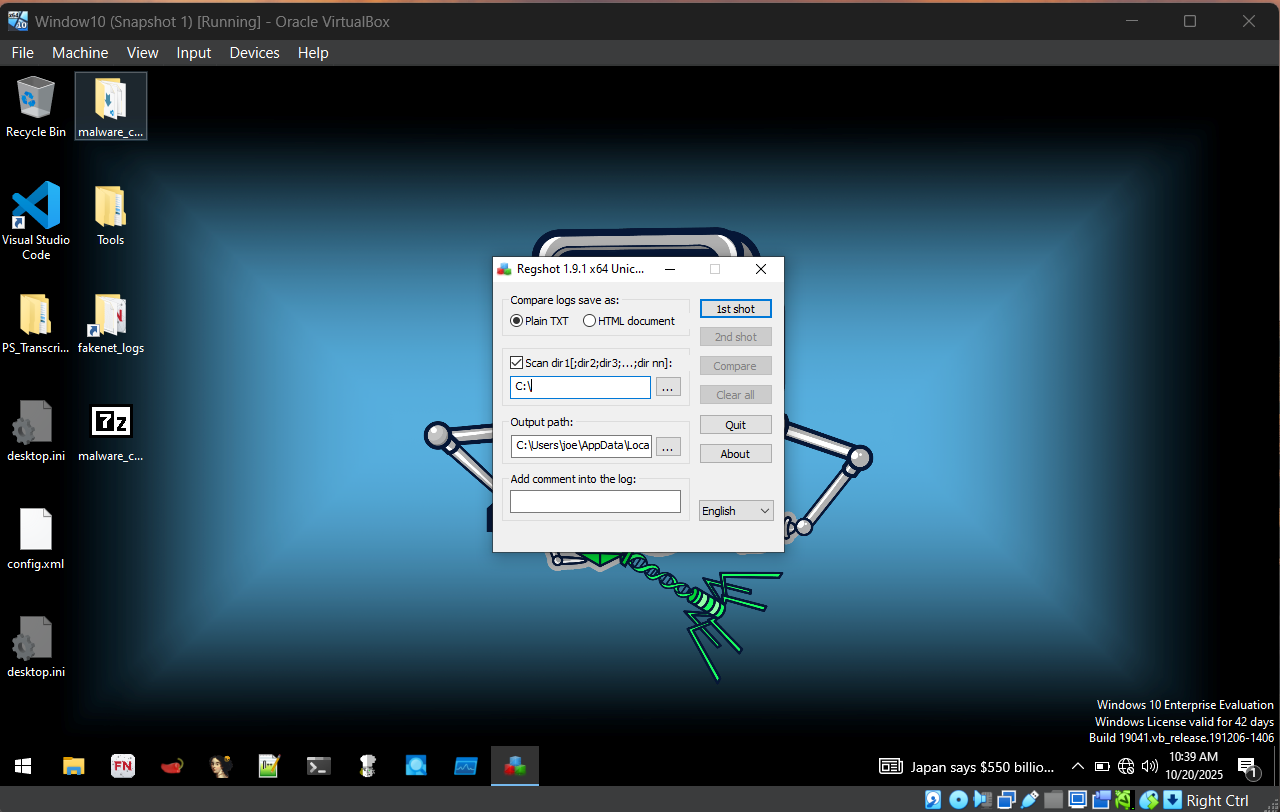The image size is (1280, 812).
Task: Click the VirtualBox recording status icon
Action: click(1101, 800)
